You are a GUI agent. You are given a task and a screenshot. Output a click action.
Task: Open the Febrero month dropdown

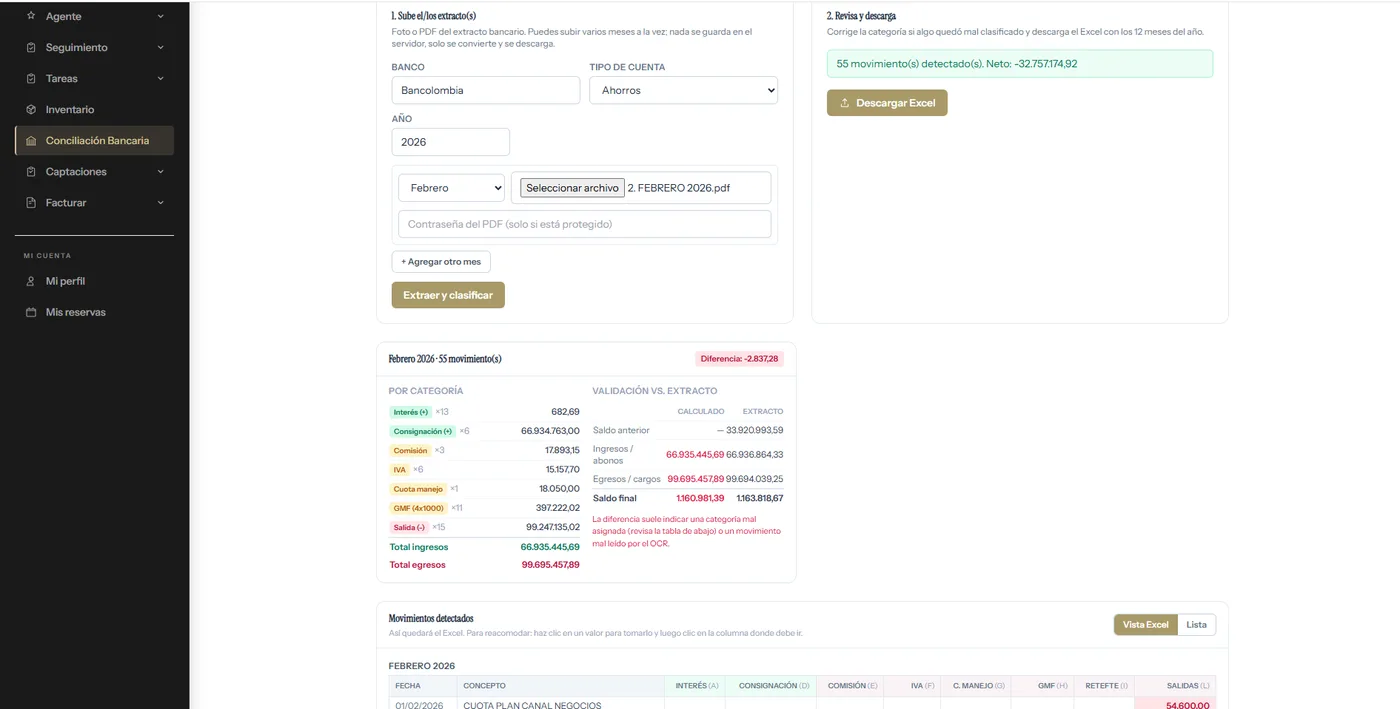(x=451, y=188)
